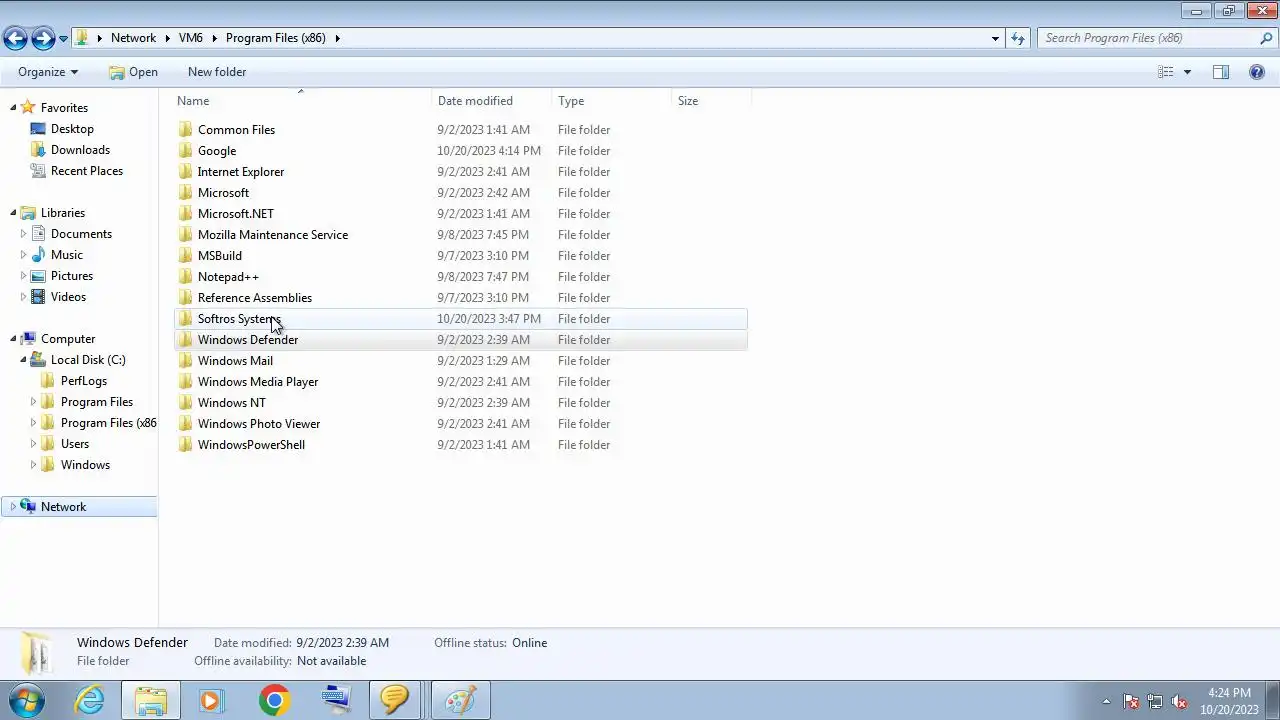Collapse Local Disk (C:) tree node

coord(23,360)
